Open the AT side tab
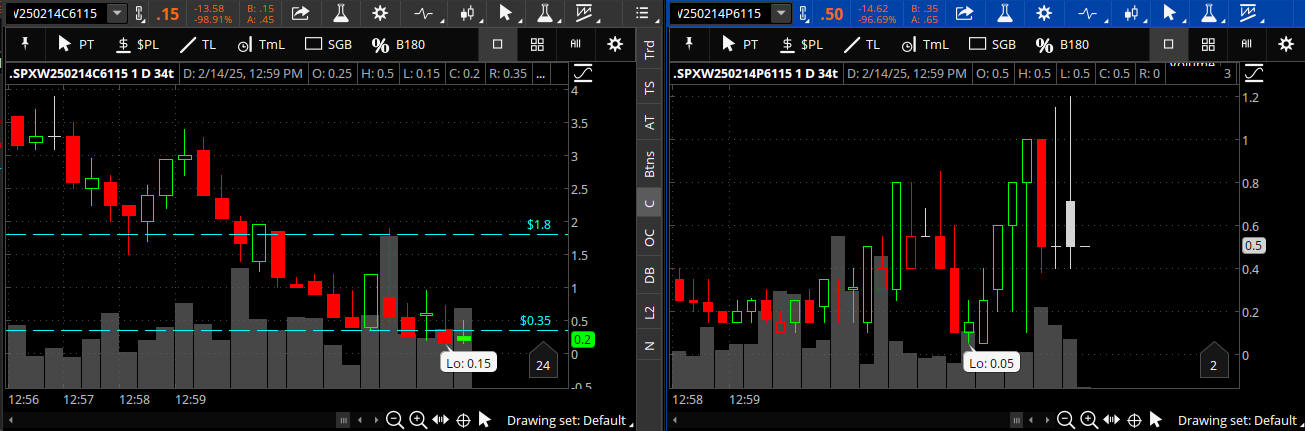Viewport: 1305px width, 431px height. point(650,122)
